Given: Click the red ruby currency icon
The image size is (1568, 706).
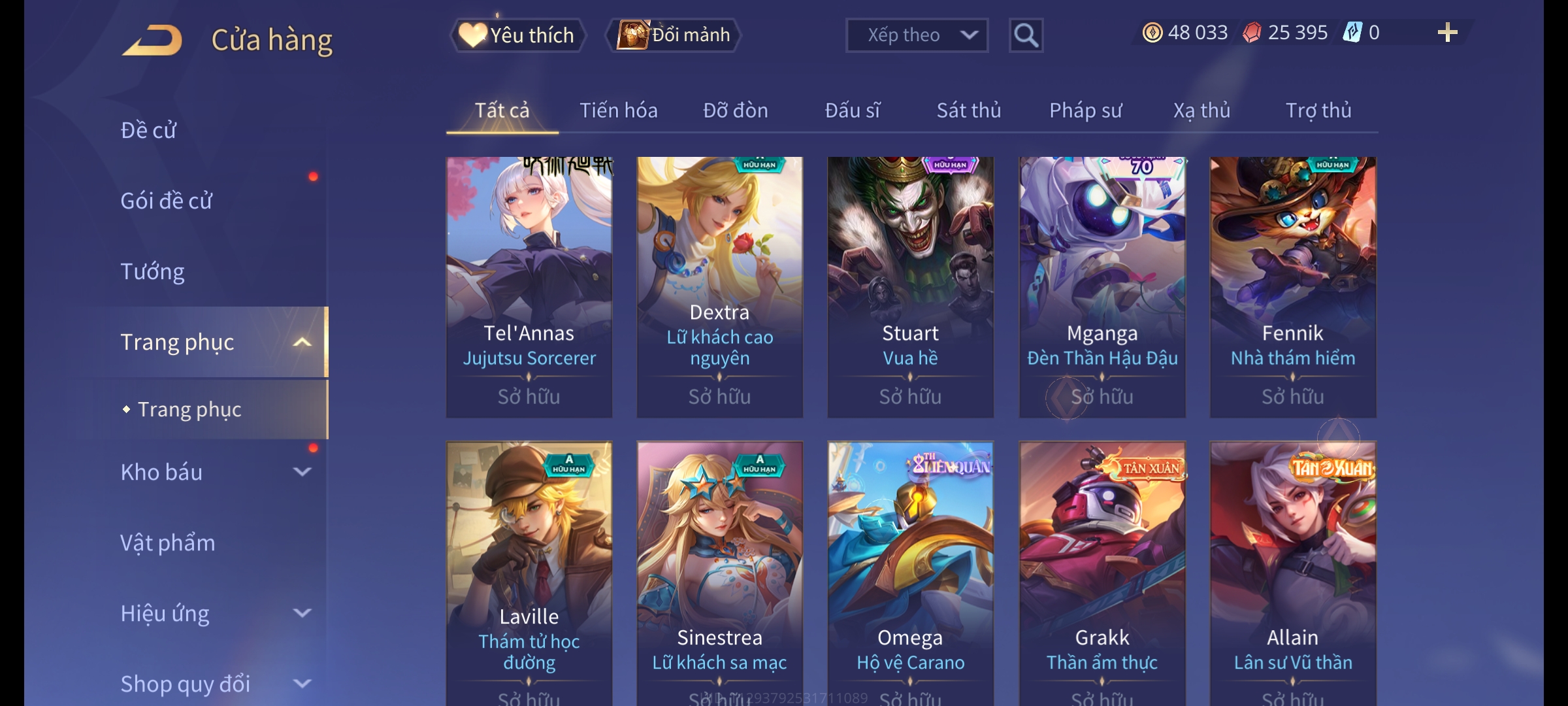Looking at the screenshot, I should [x=1252, y=33].
